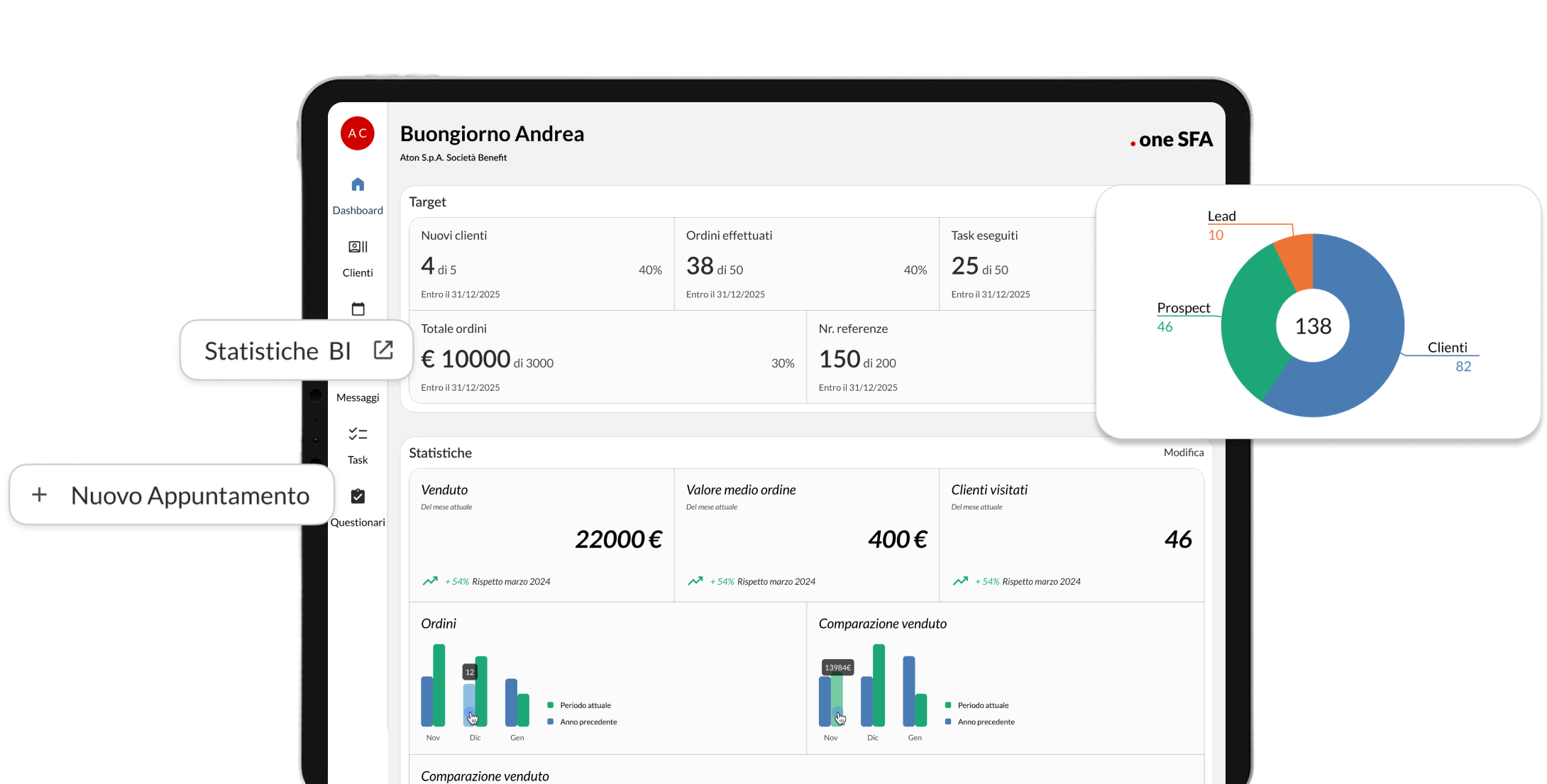
Task: Click Anno precedente legend in Ordini chart
Action: (582, 722)
